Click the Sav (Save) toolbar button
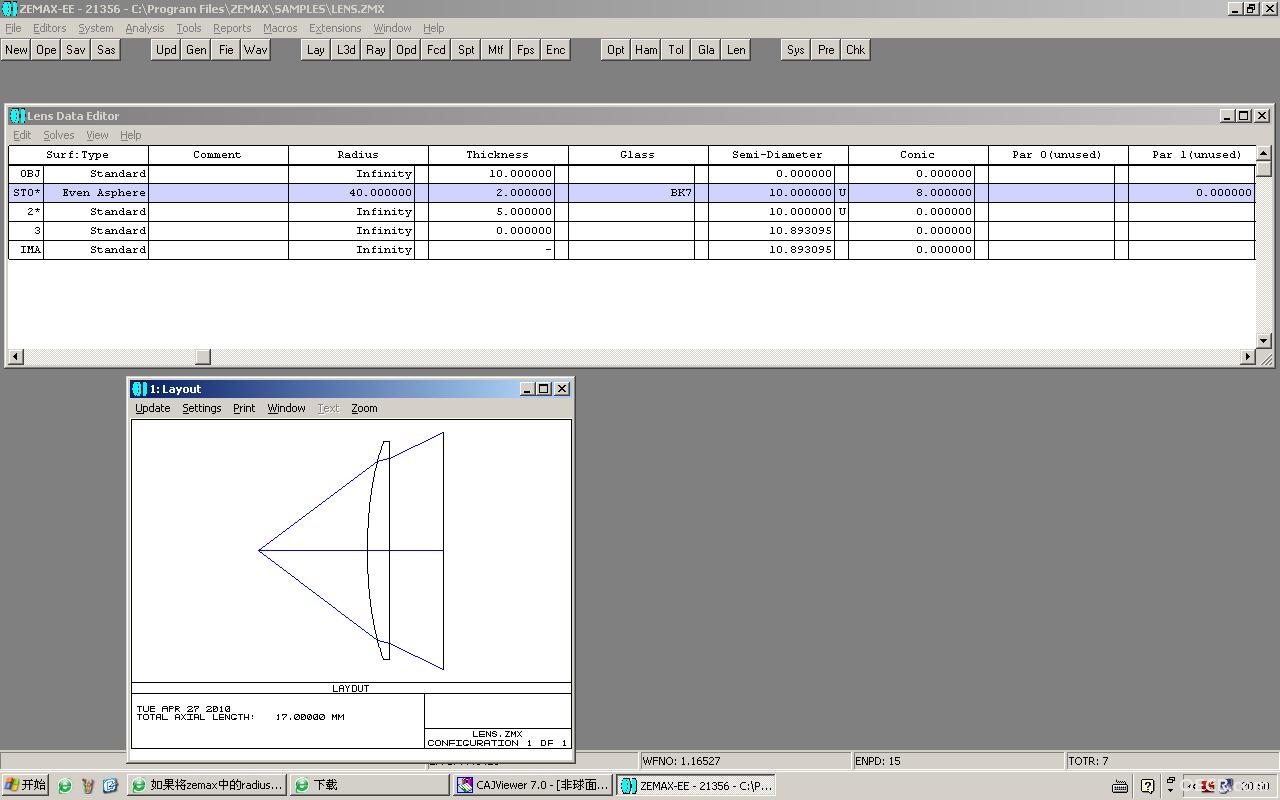This screenshot has height=800, width=1280. [x=76, y=50]
